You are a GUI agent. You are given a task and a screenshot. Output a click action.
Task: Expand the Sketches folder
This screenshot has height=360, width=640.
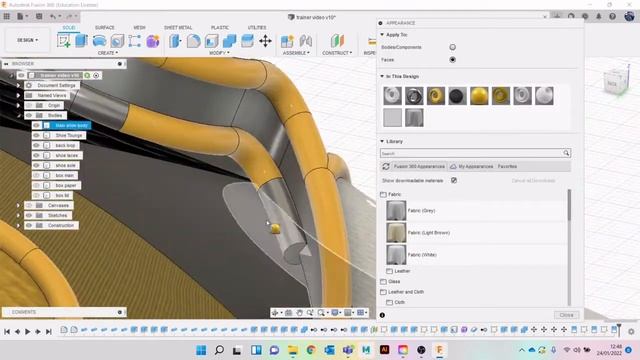(x=18, y=215)
